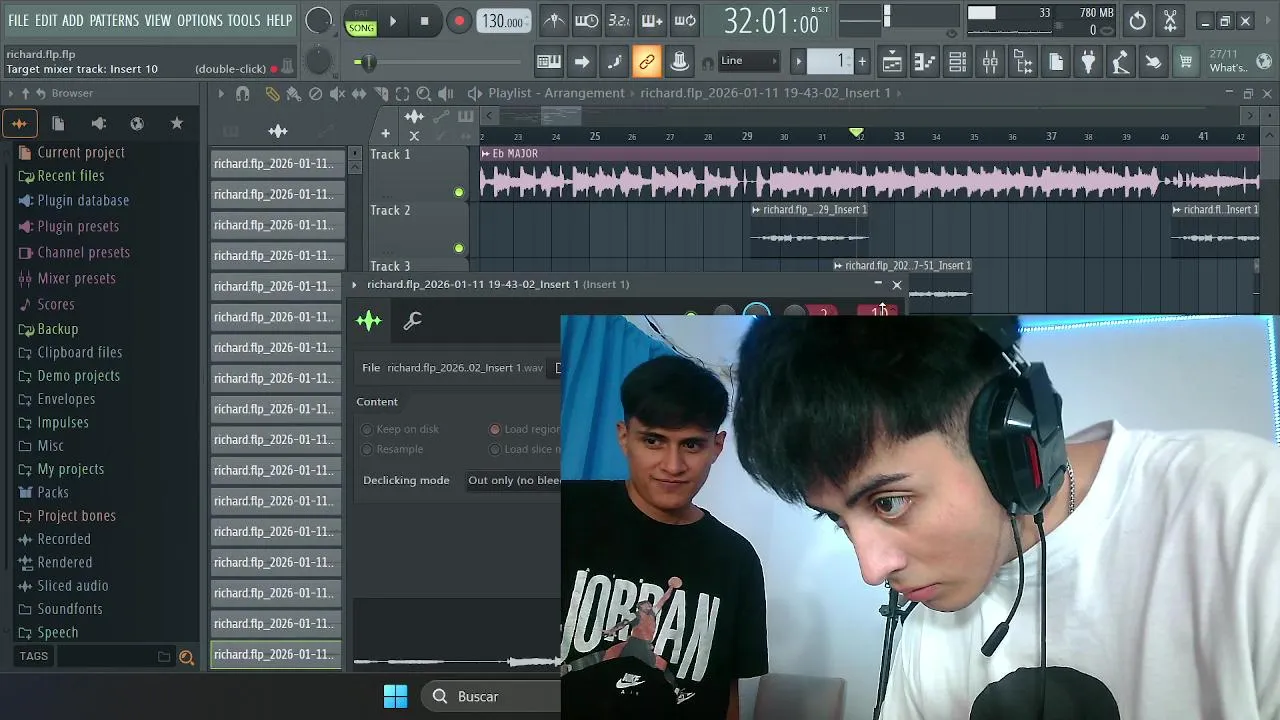Image resolution: width=1280 pixels, height=720 pixels.
Task: Click the plugin plug icon in toolbar
Action: [1088, 62]
